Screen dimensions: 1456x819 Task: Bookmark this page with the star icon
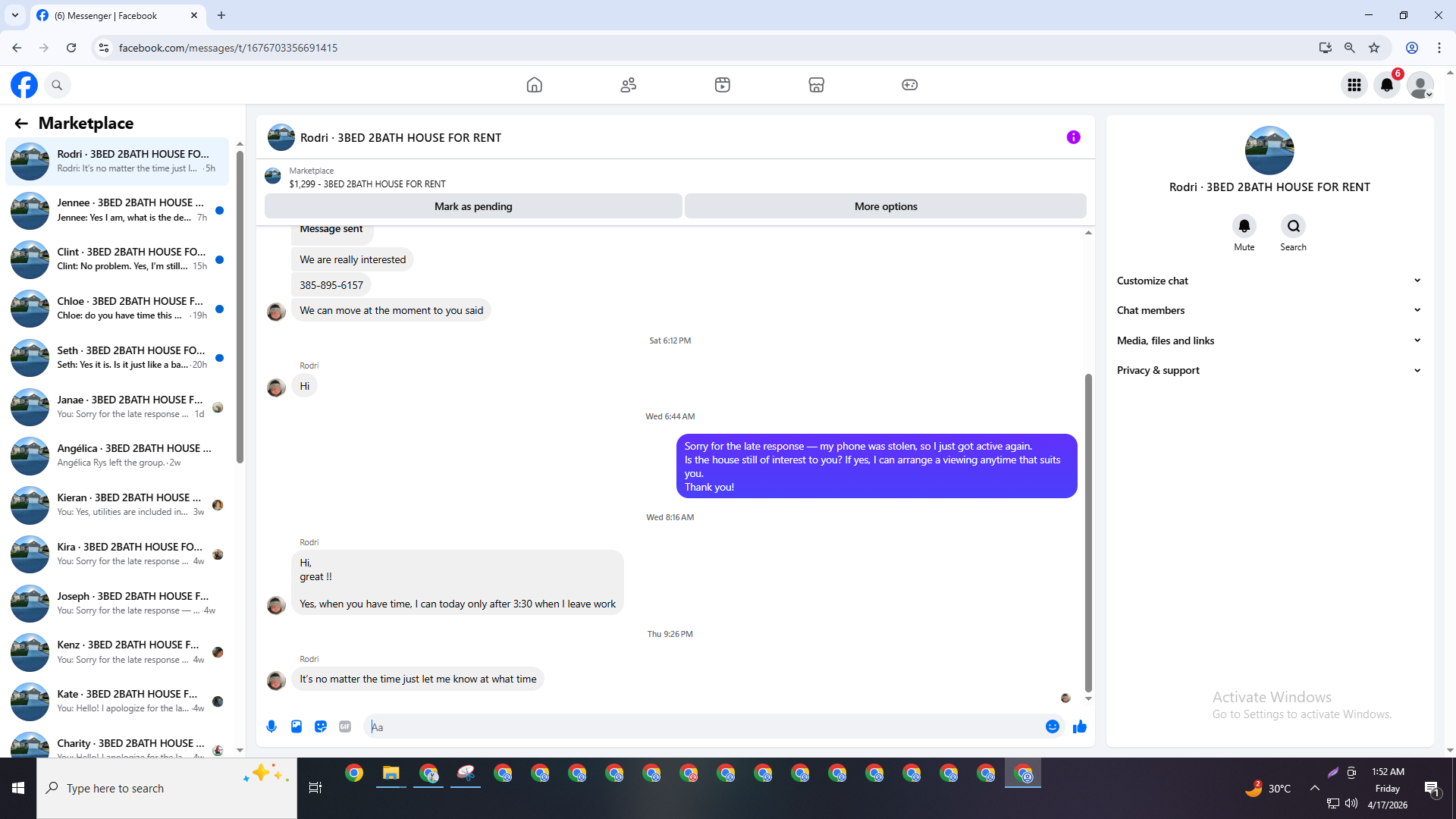point(1374,48)
